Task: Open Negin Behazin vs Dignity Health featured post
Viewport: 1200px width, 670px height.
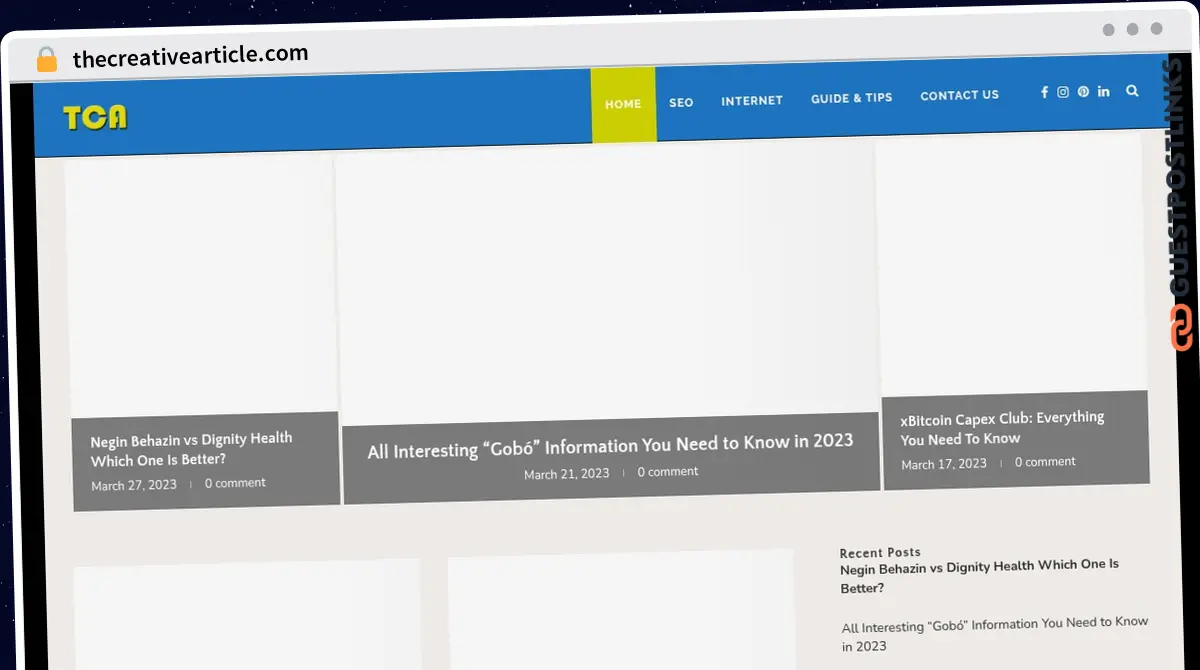Action: (x=192, y=449)
